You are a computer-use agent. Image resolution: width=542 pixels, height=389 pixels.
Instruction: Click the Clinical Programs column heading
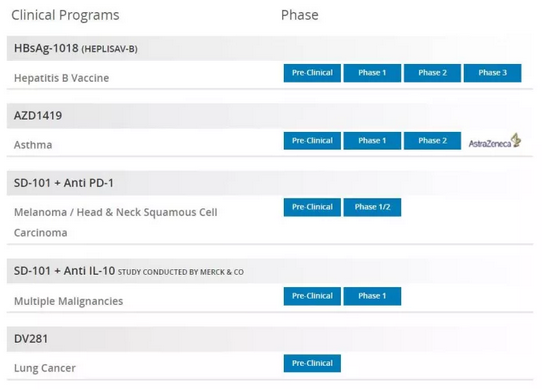[x=65, y=16]
